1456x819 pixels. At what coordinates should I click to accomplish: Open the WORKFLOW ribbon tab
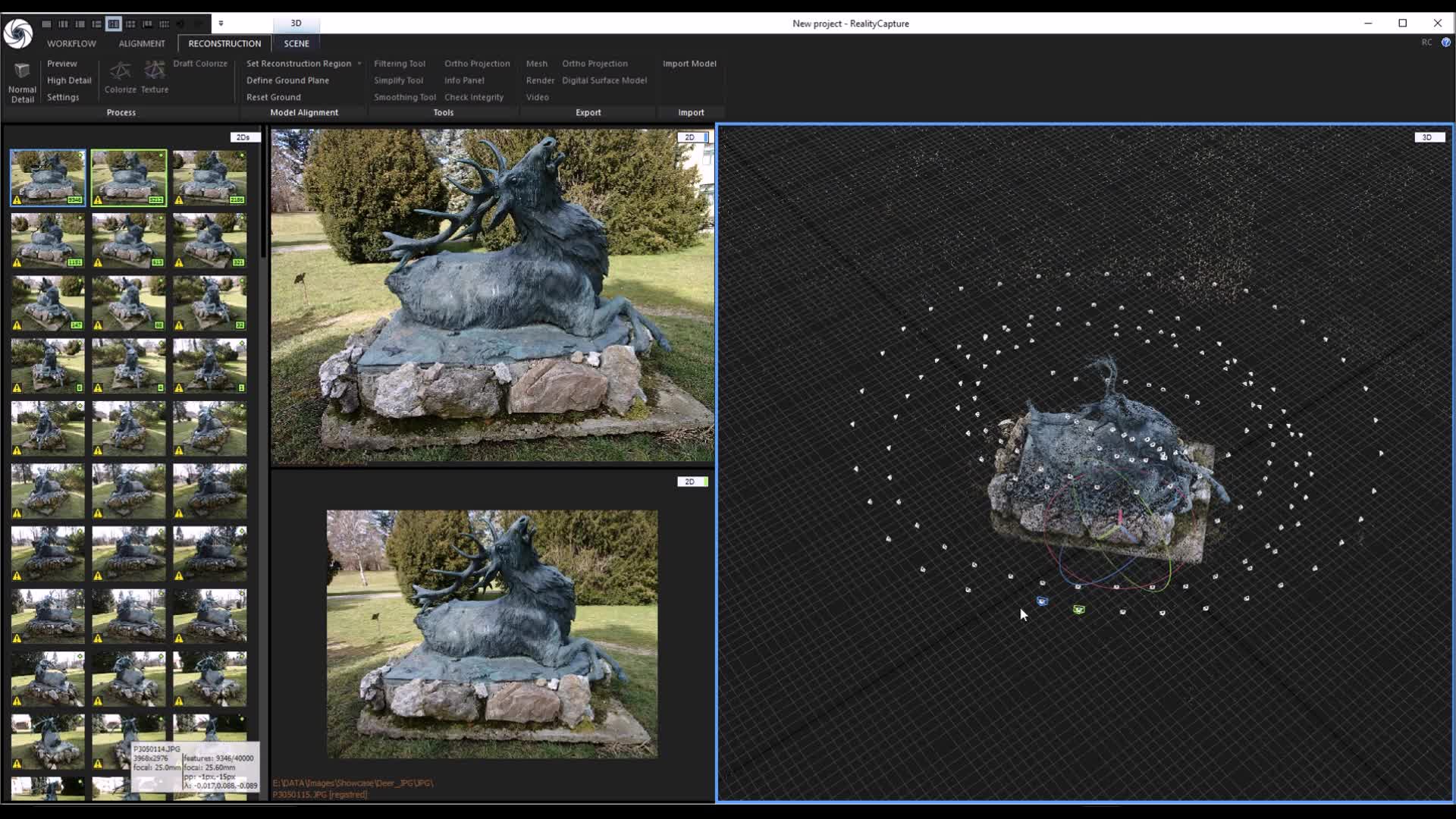[71, 43]
